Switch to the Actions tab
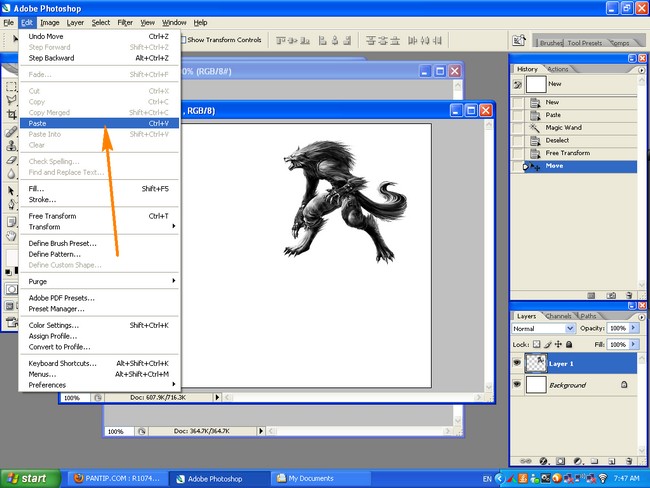 click(x=558, y=69)
